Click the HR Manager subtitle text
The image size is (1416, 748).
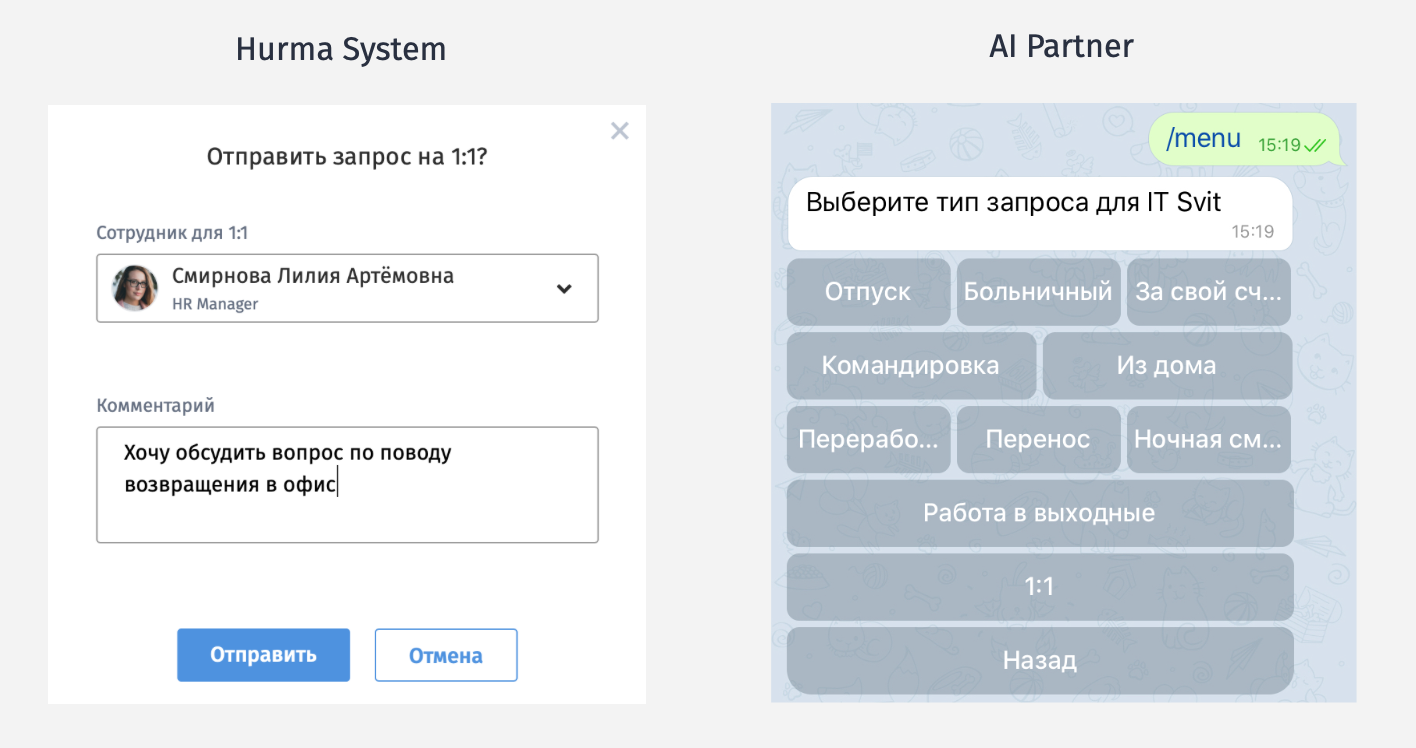click(215, 304)
